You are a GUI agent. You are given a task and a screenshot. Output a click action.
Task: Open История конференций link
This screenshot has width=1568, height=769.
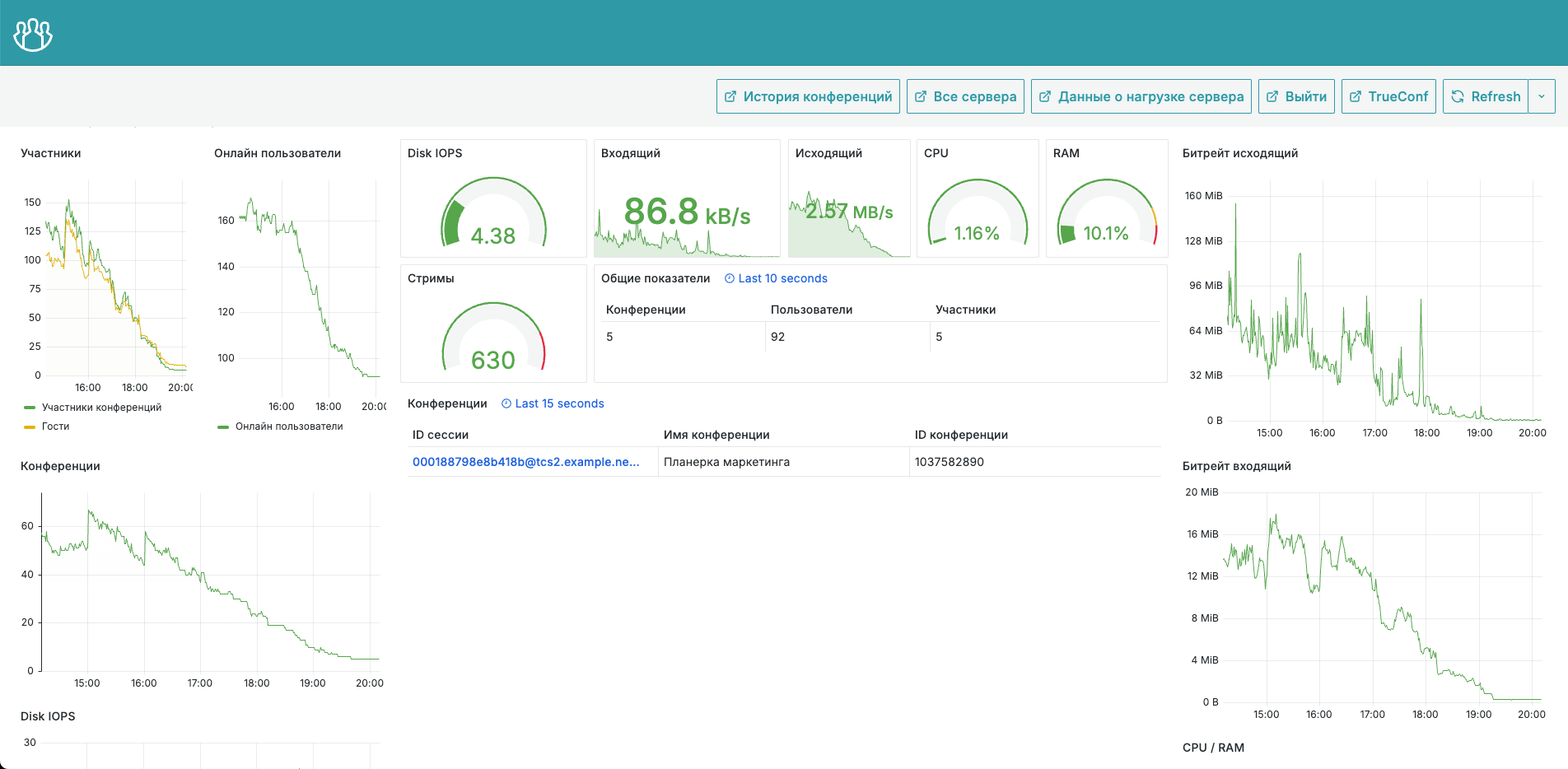pyautogui.click(x=808, y=96)
